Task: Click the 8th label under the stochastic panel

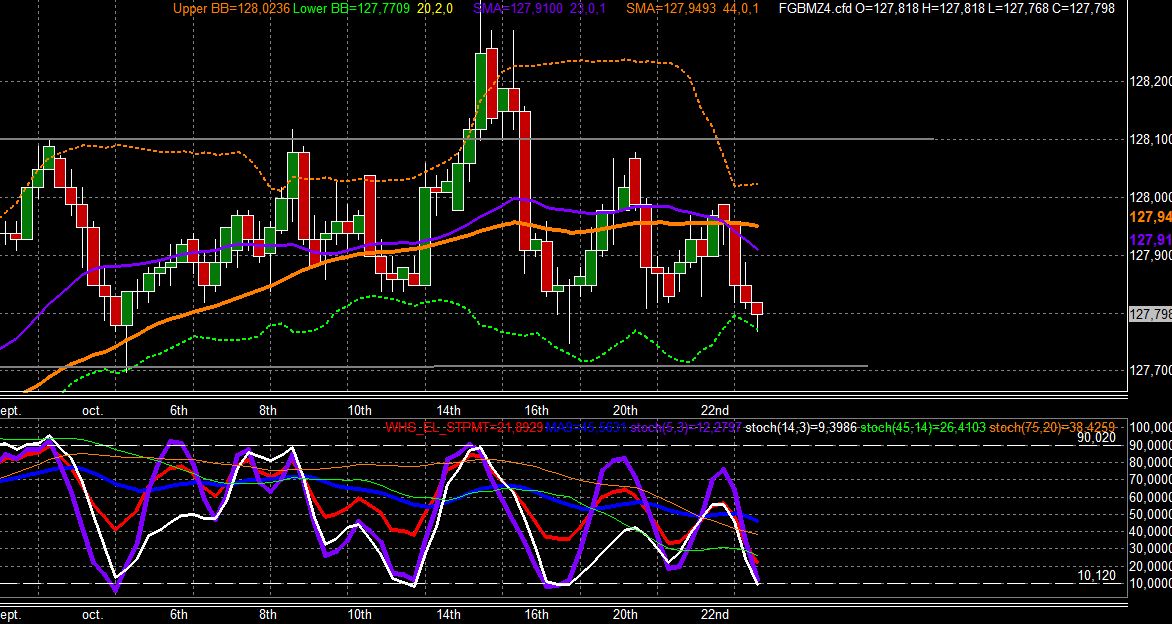Action: click(268, 614)
